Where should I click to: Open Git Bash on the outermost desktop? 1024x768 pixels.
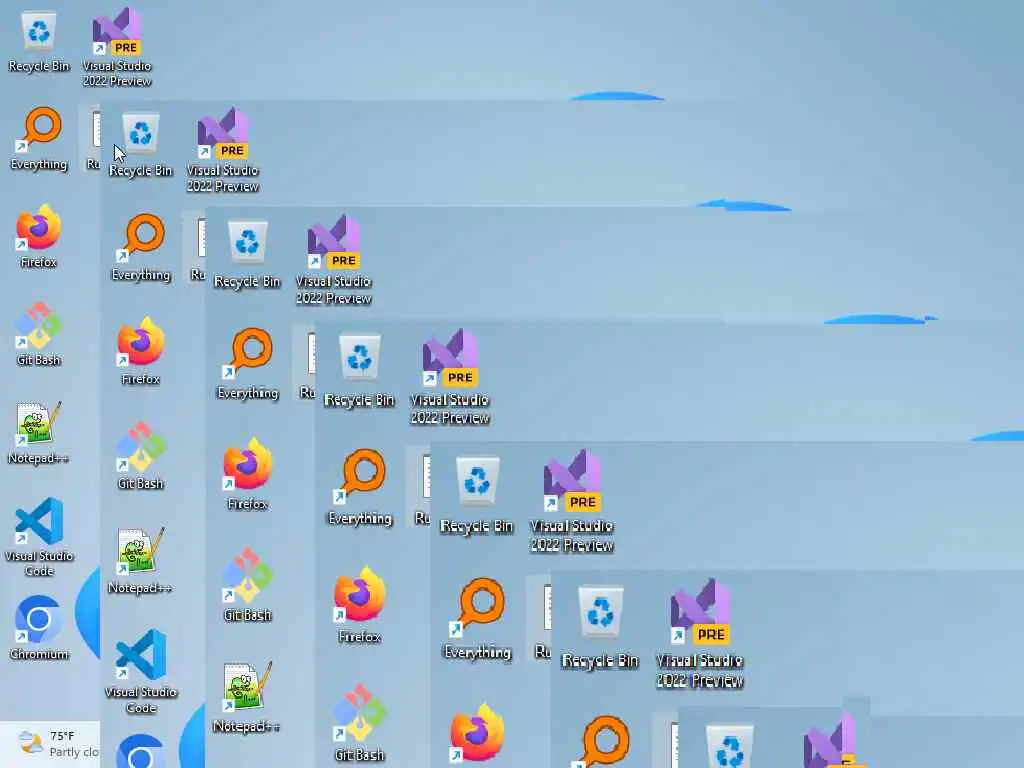(x=39, y=334)
